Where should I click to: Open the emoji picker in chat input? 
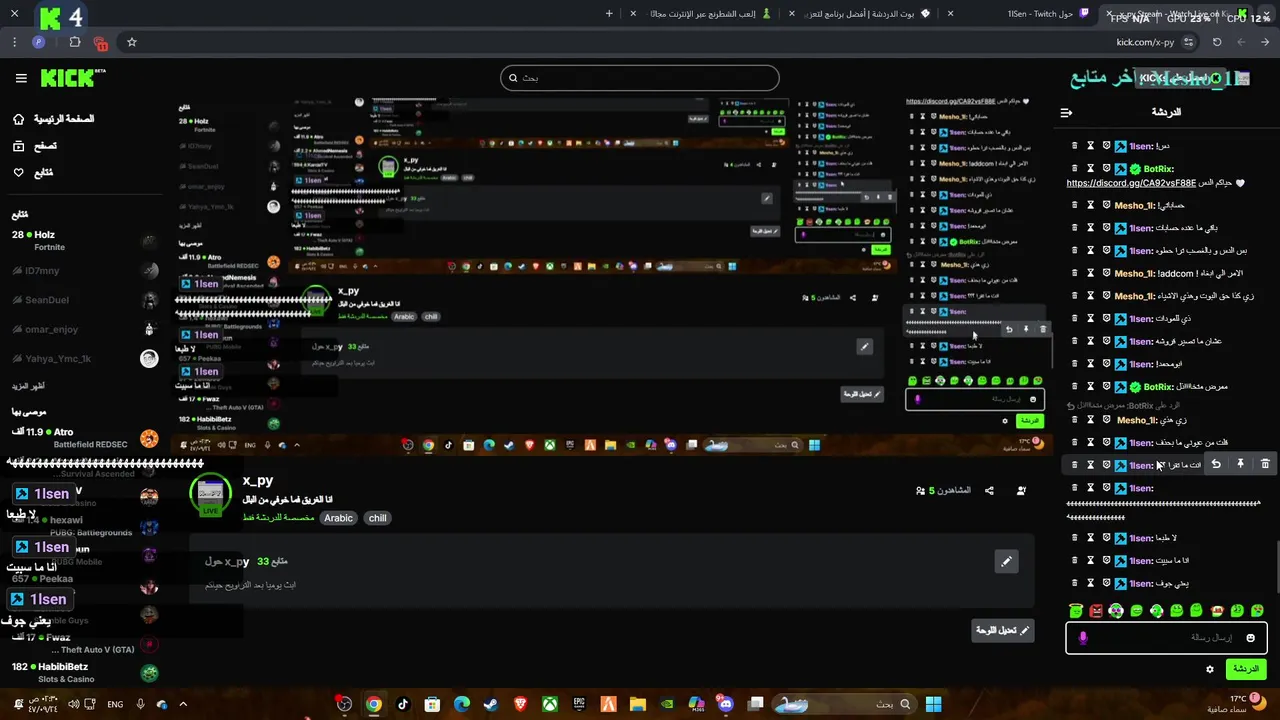1250,637
